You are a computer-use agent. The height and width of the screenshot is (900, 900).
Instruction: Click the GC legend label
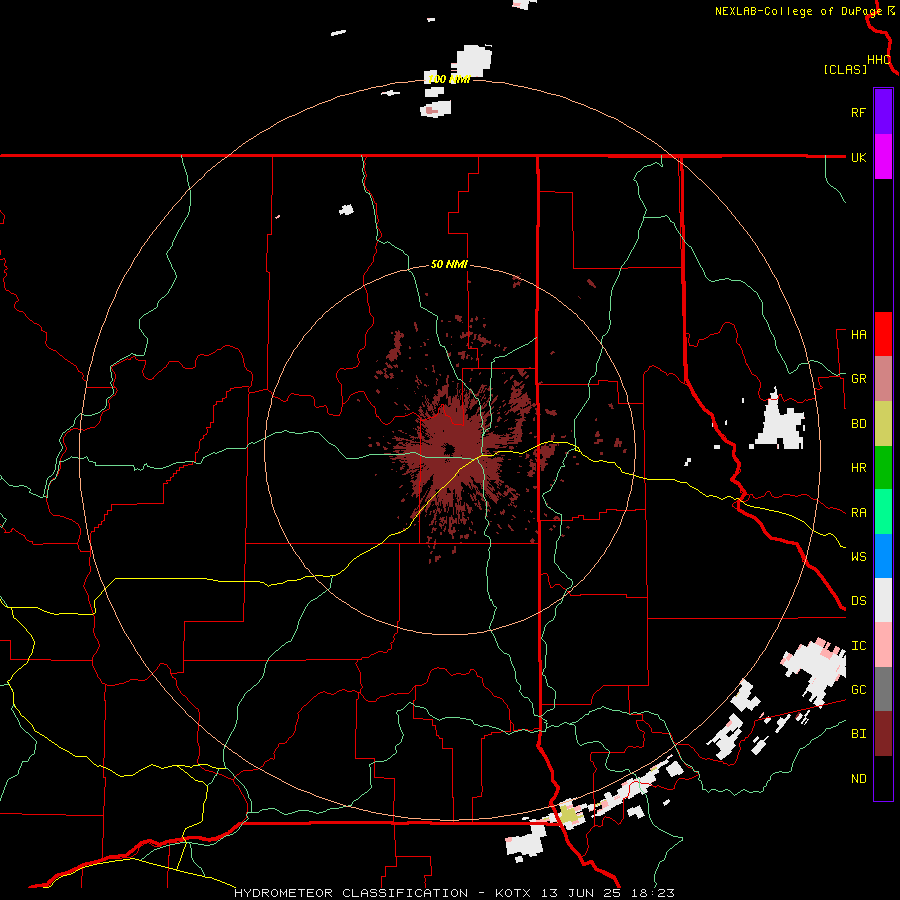[x=858, y=690]
